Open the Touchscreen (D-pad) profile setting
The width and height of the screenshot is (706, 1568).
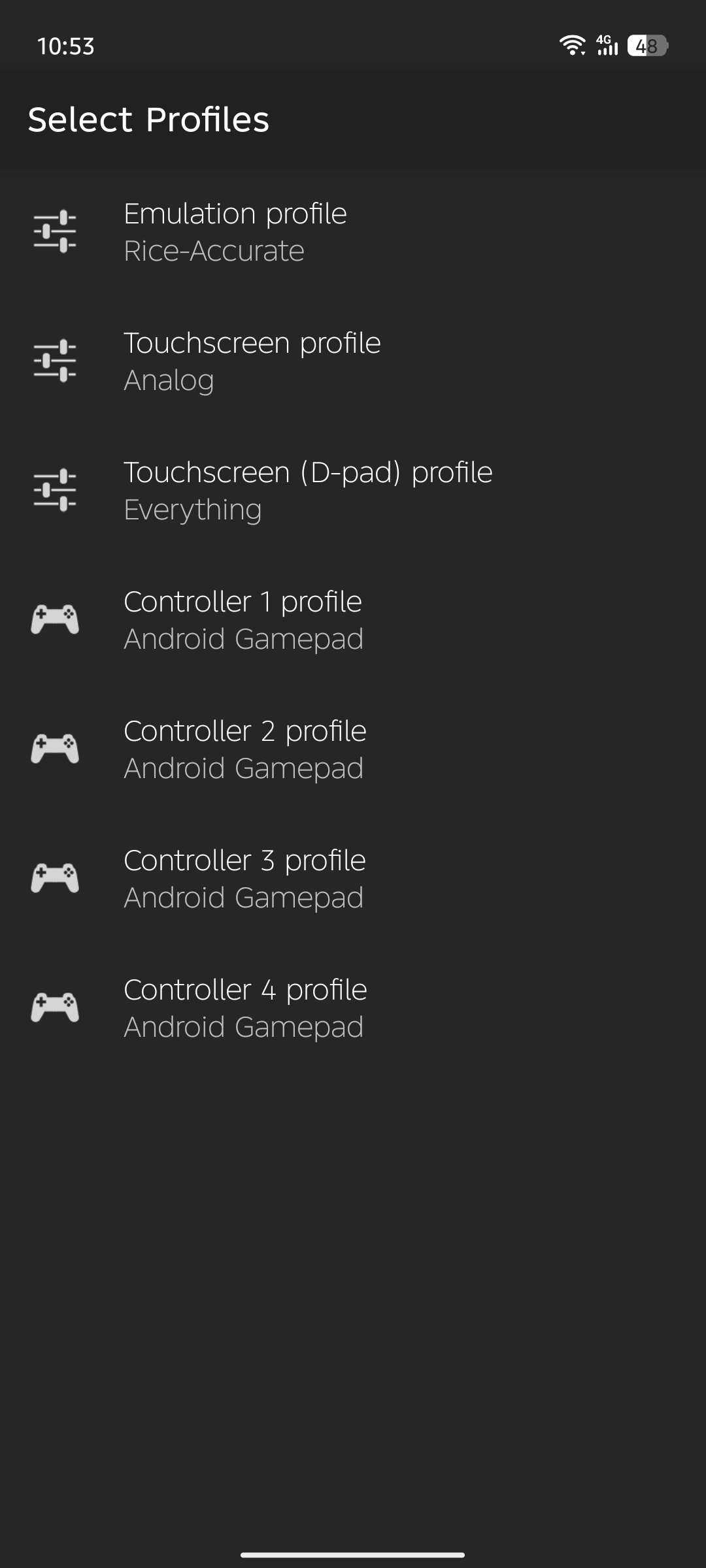click(353, 491)
